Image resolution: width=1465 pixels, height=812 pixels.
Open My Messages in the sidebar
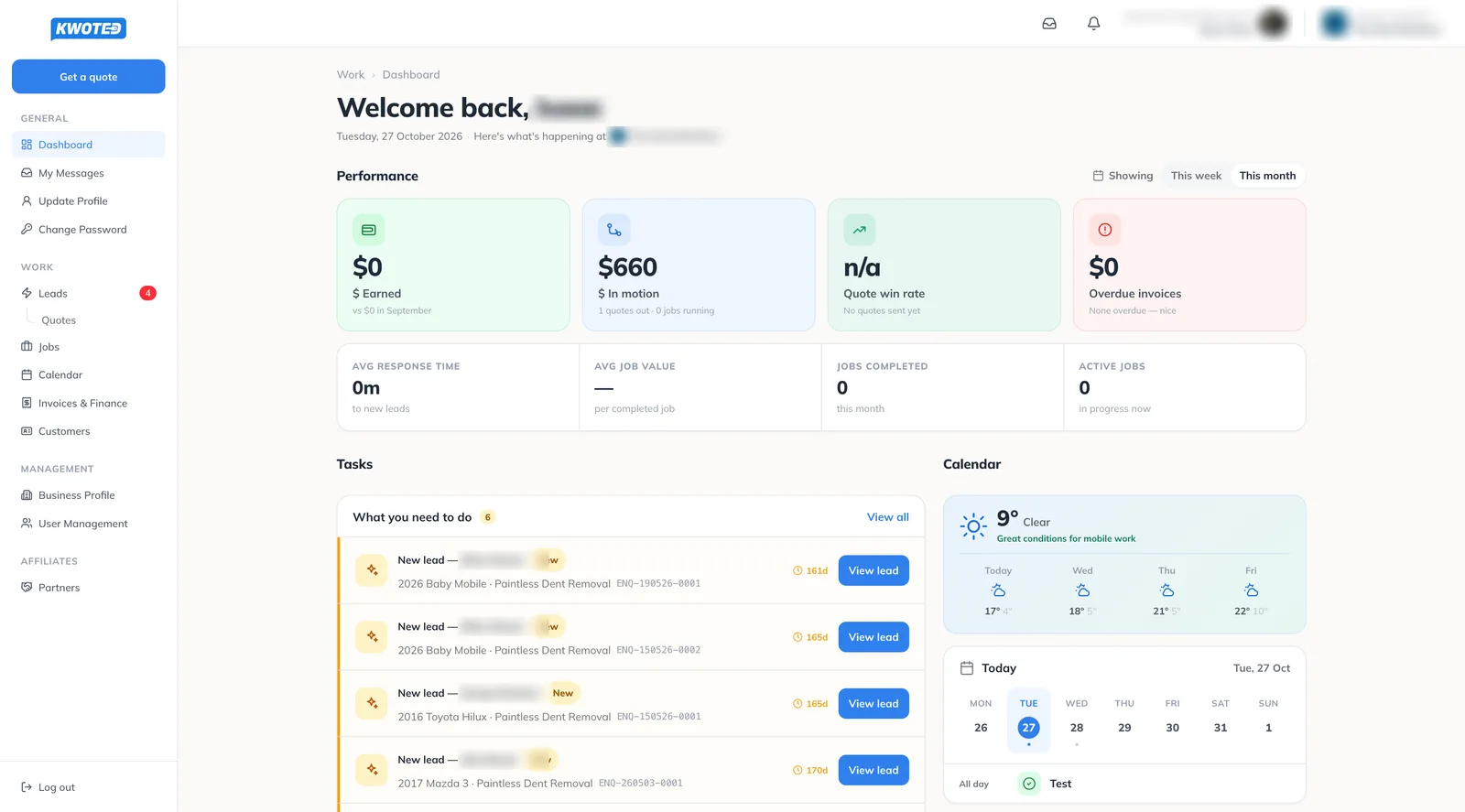pyautogui.click(x=89, y=173)
